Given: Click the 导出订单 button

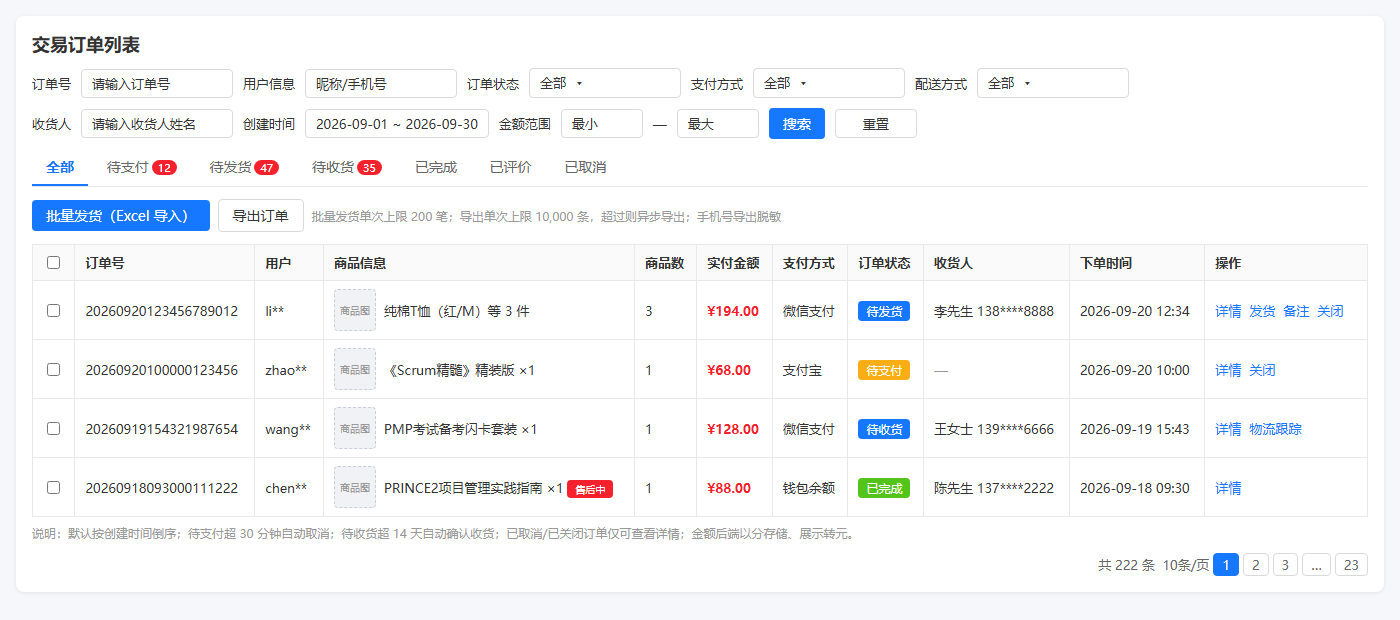Looking at the screenshot, I should point(261,216).
